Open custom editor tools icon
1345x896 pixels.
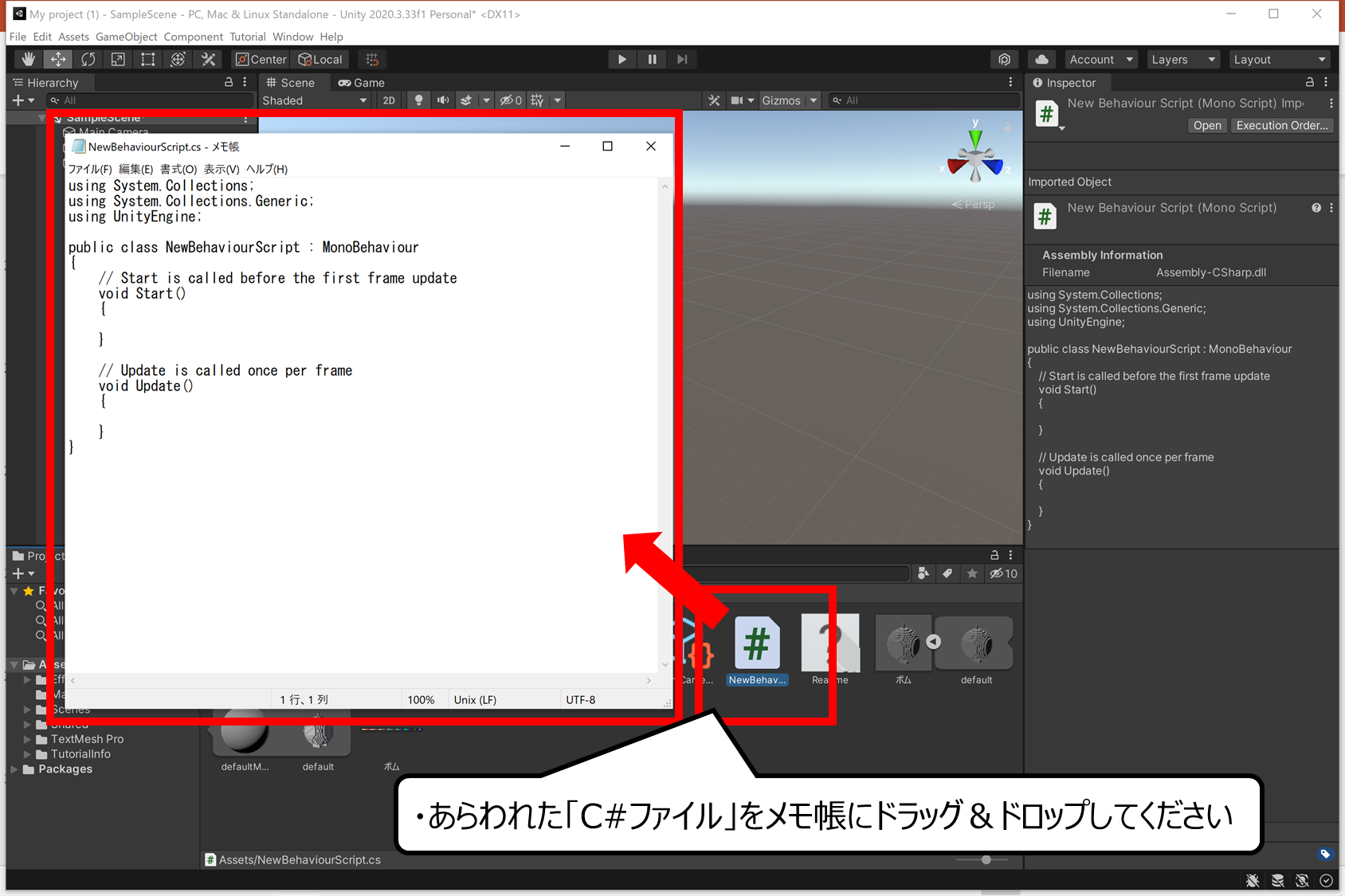pos(208,59)
